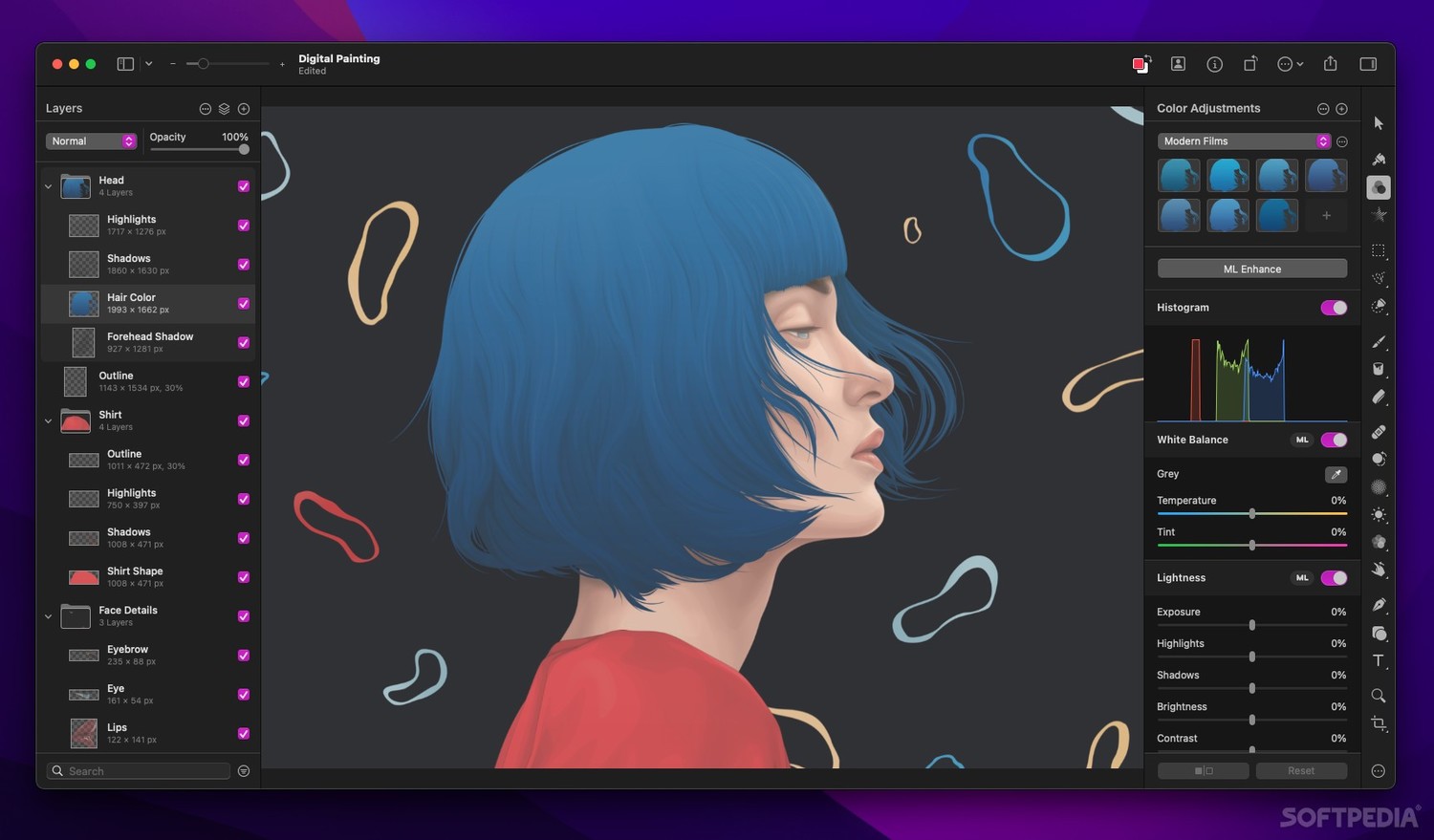The image size is (1434, 840).
Task: Select the Quick Selection tool
Action: pyautogui.click(x=1379, y=306)
